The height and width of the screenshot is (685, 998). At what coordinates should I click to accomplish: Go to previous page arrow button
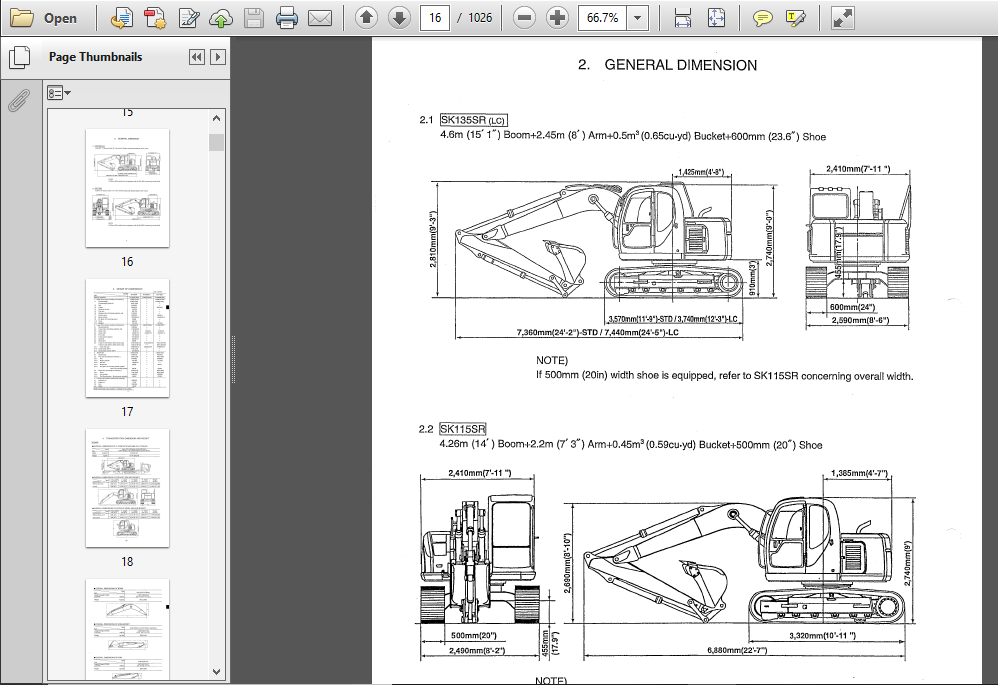[x=366, y=18]
